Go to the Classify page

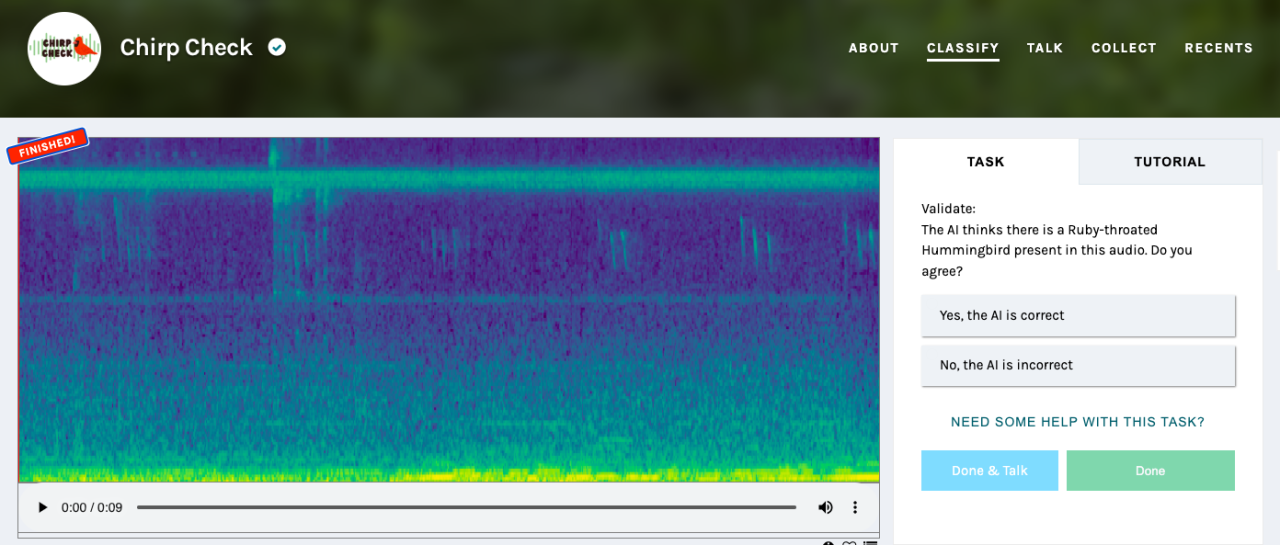coord(963,48)
